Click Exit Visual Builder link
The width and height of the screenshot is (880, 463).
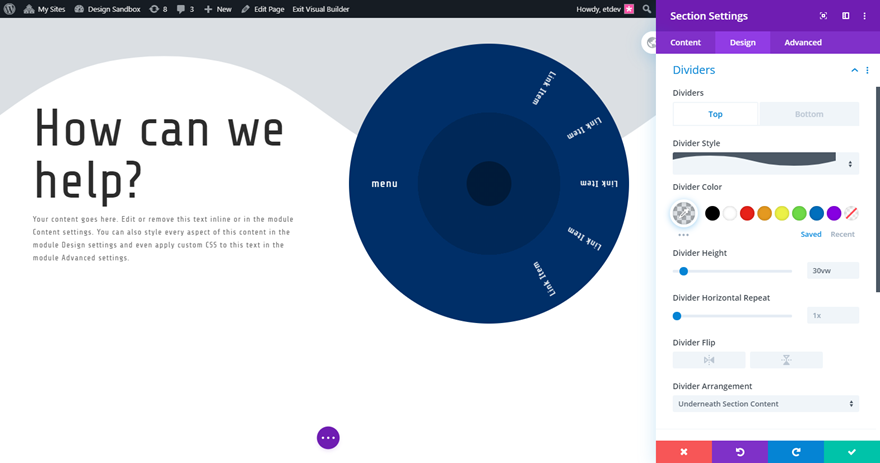pyautogui.click(x=320, y=9)
